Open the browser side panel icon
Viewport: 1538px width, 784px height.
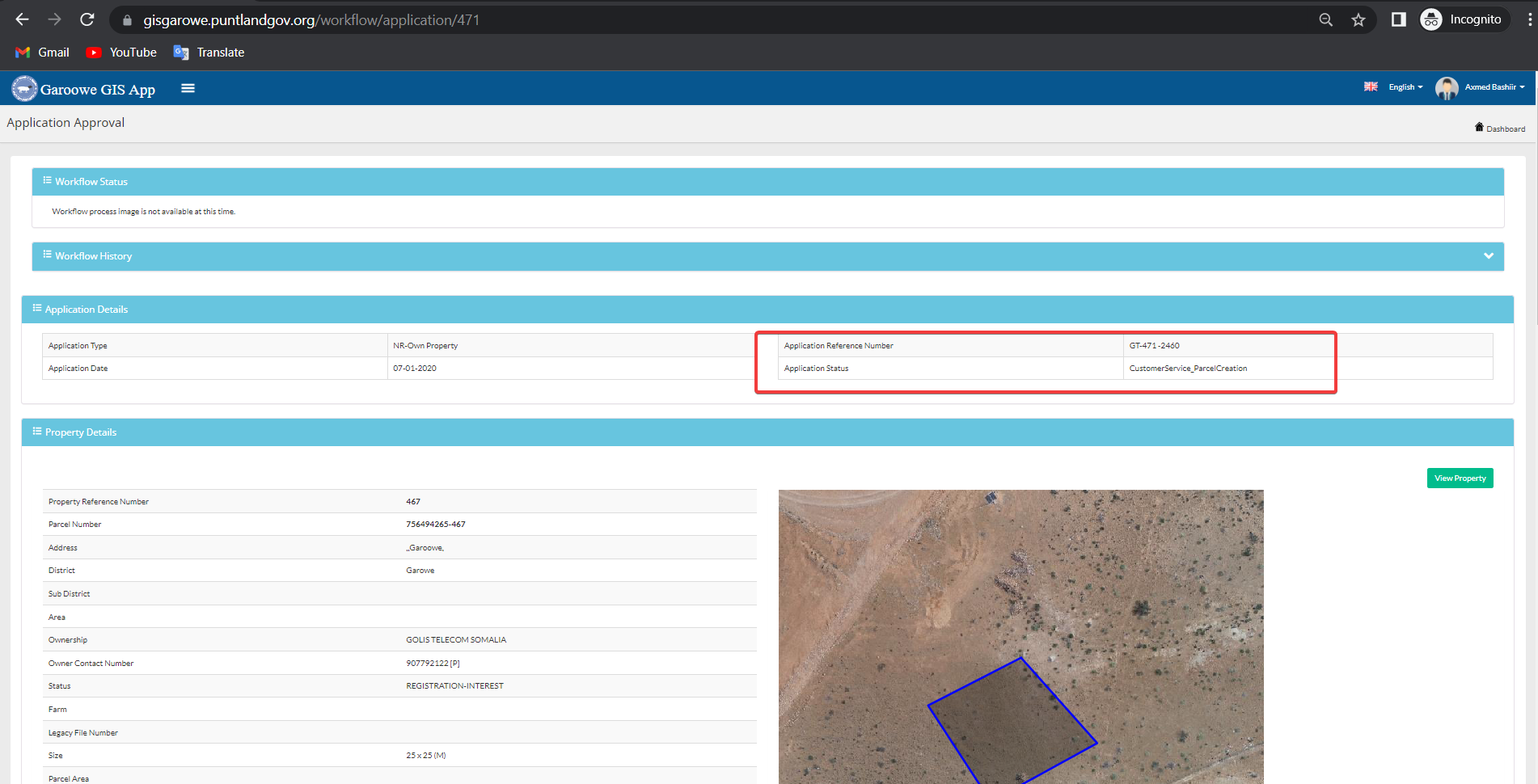(1398, 19)
